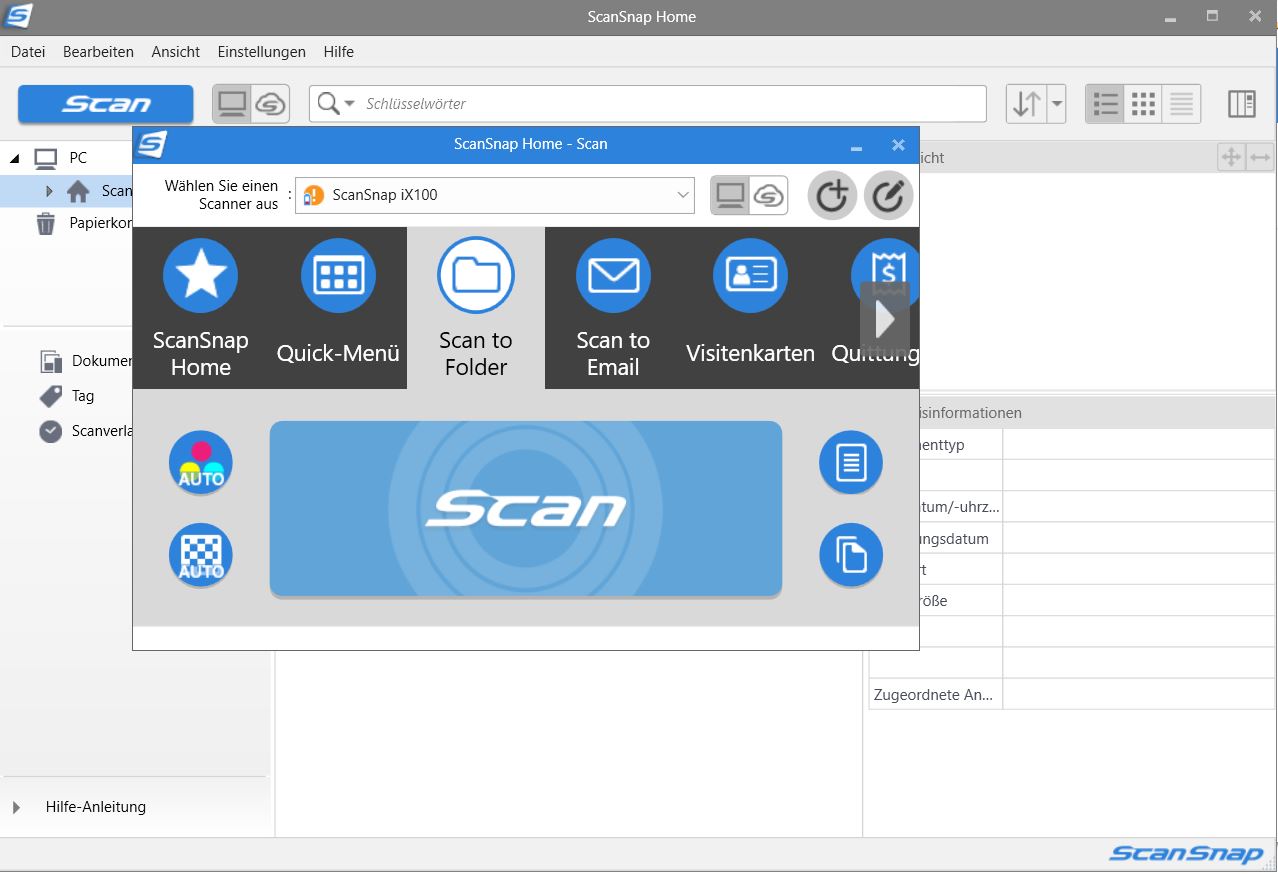Click the scanning side document icon
This screenshot has height=874, width=1278.
(851, 462)
